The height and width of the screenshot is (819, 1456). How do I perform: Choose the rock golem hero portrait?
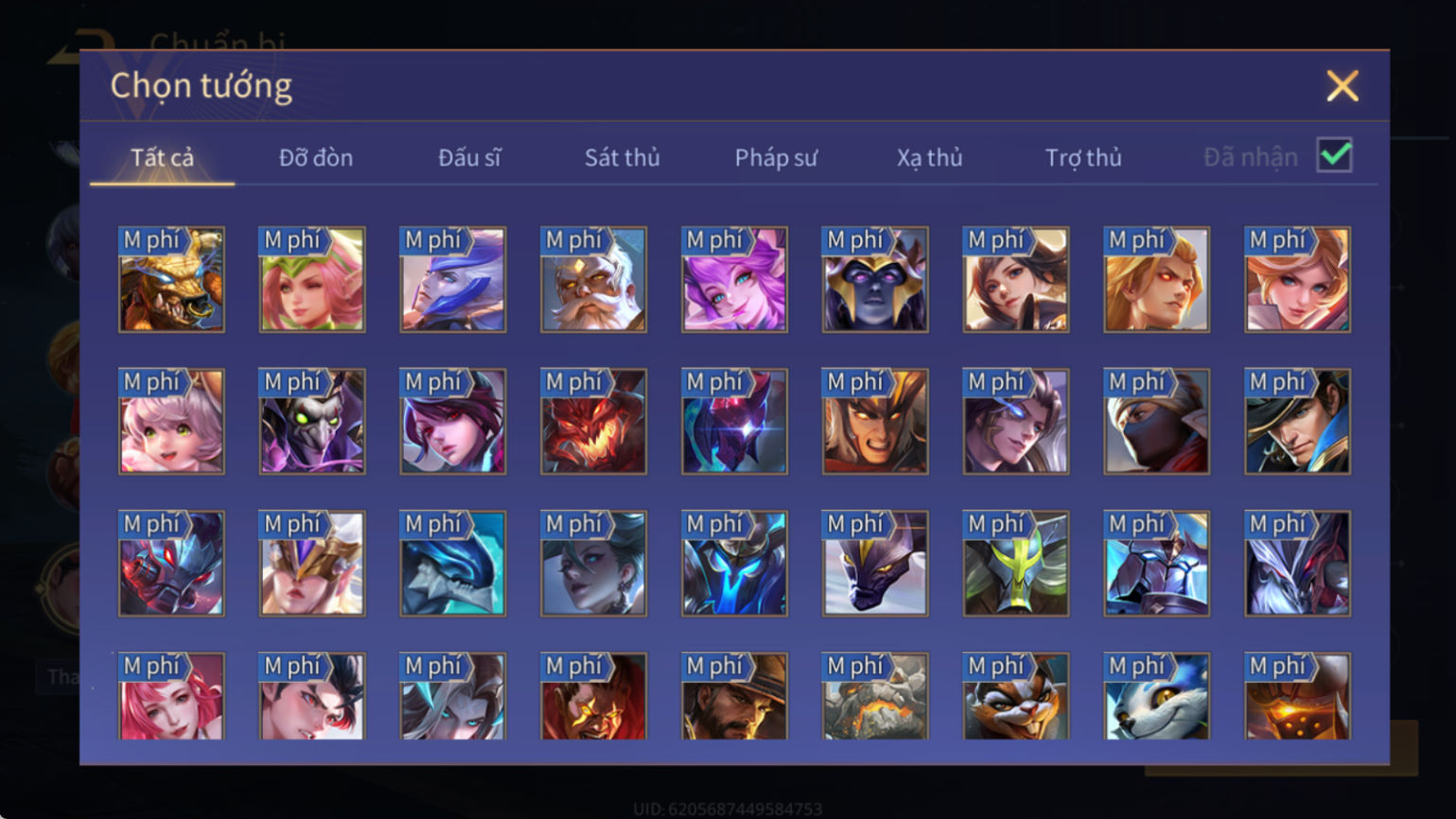pos(875,696)
